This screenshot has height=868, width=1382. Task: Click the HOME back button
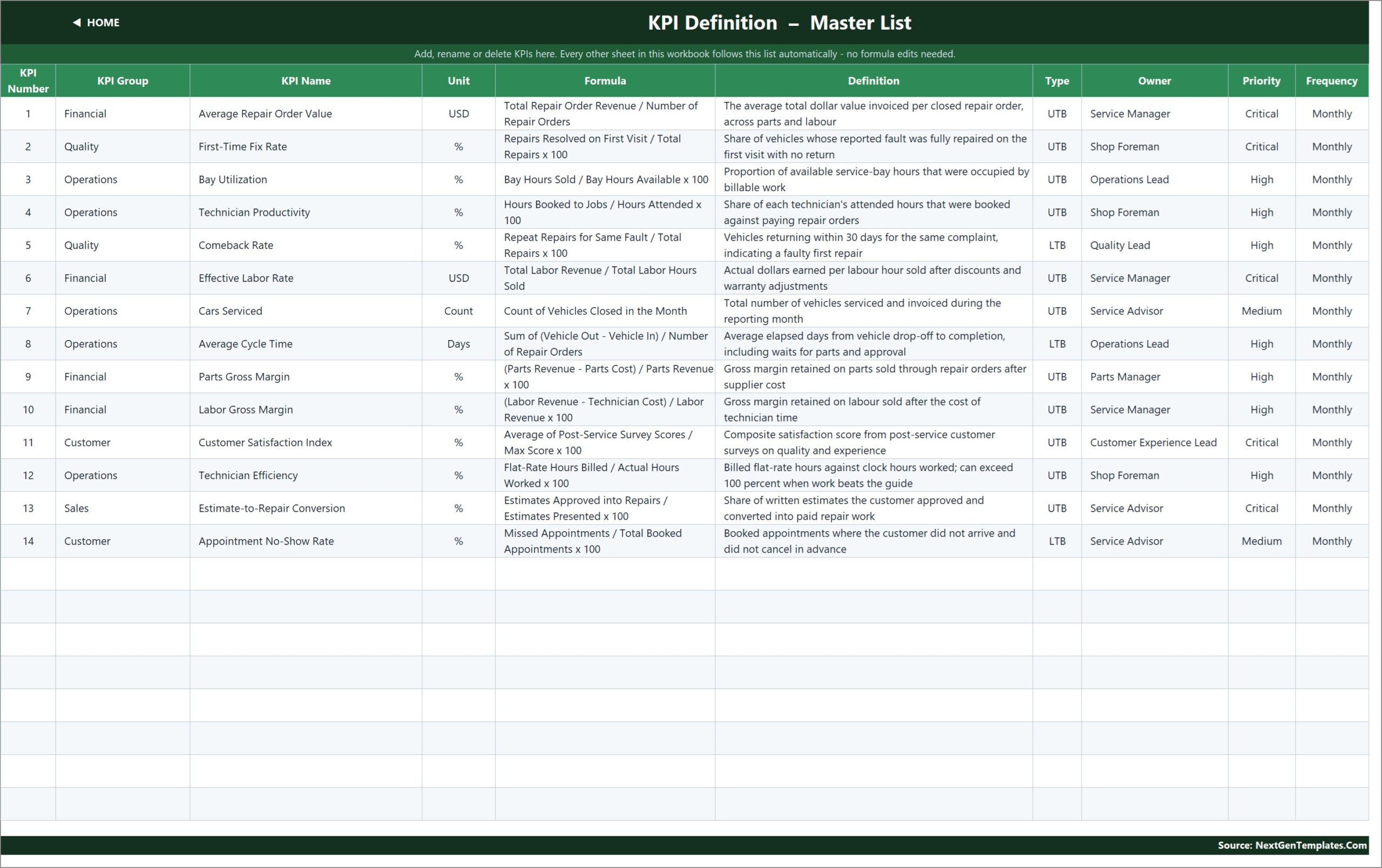point(96,22)
